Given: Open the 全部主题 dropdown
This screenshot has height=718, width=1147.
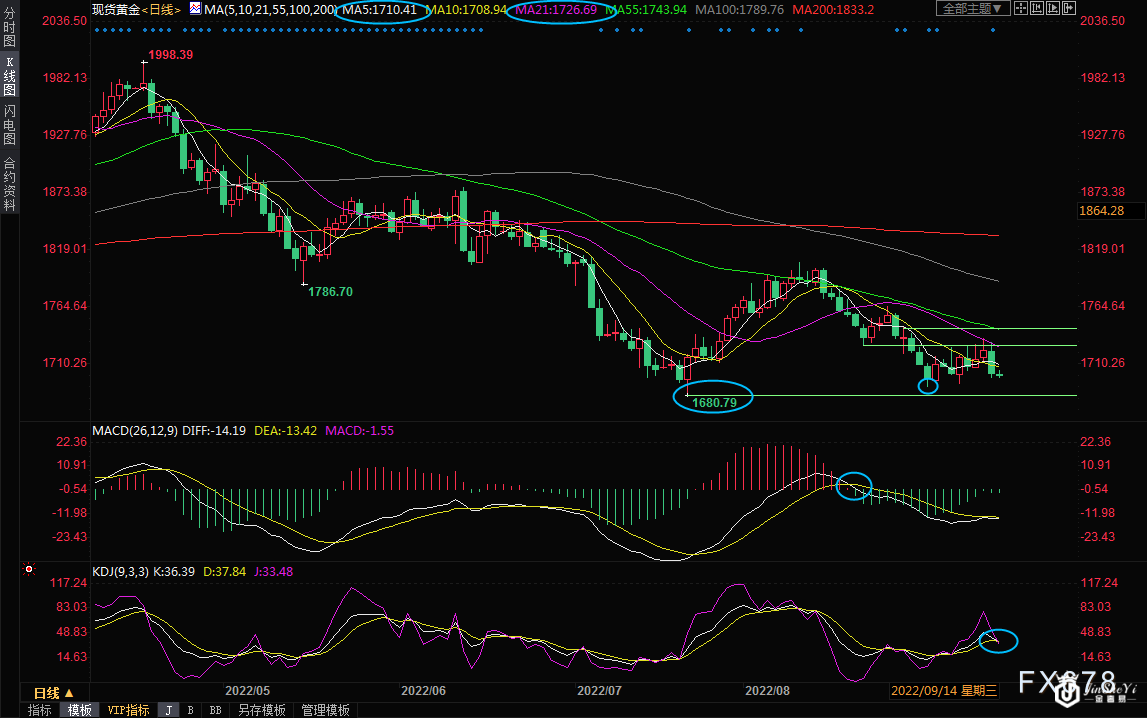Looking at the screenshot, I should pos(975,9).
